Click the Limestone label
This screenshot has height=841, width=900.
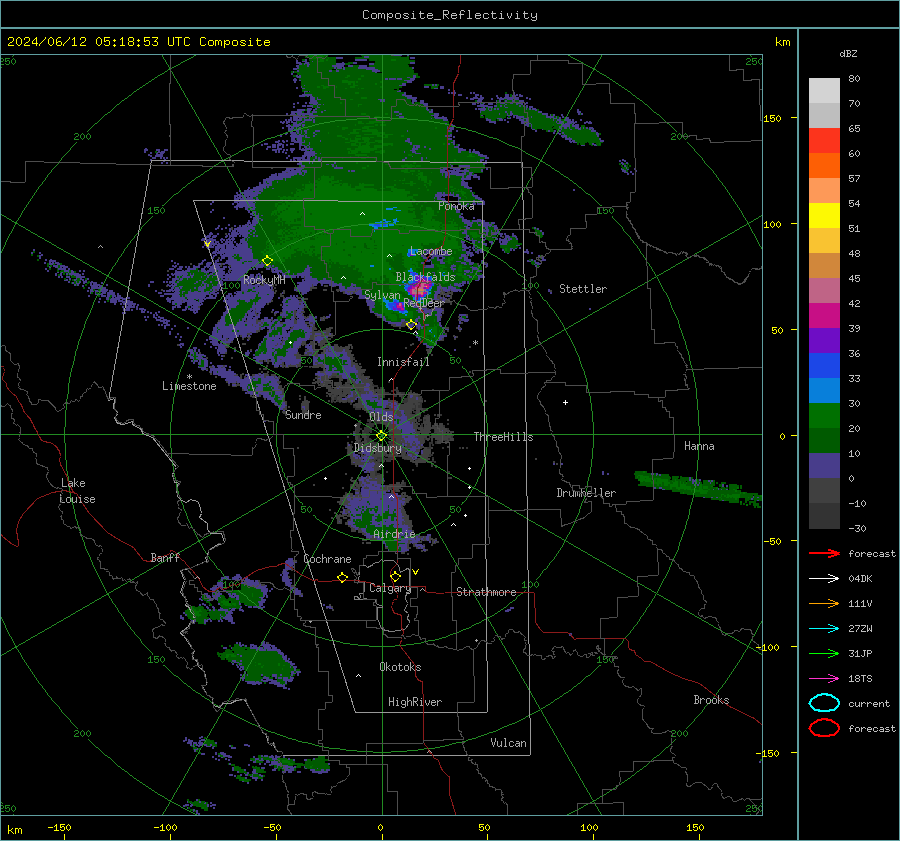click(189, 386)
